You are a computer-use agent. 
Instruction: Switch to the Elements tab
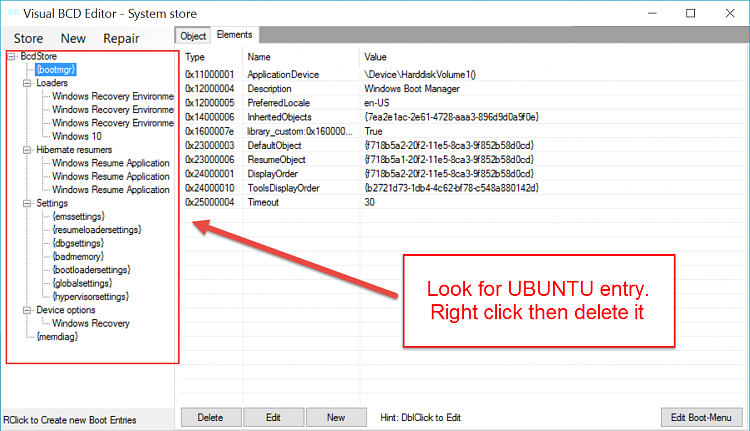pos(234,34)
